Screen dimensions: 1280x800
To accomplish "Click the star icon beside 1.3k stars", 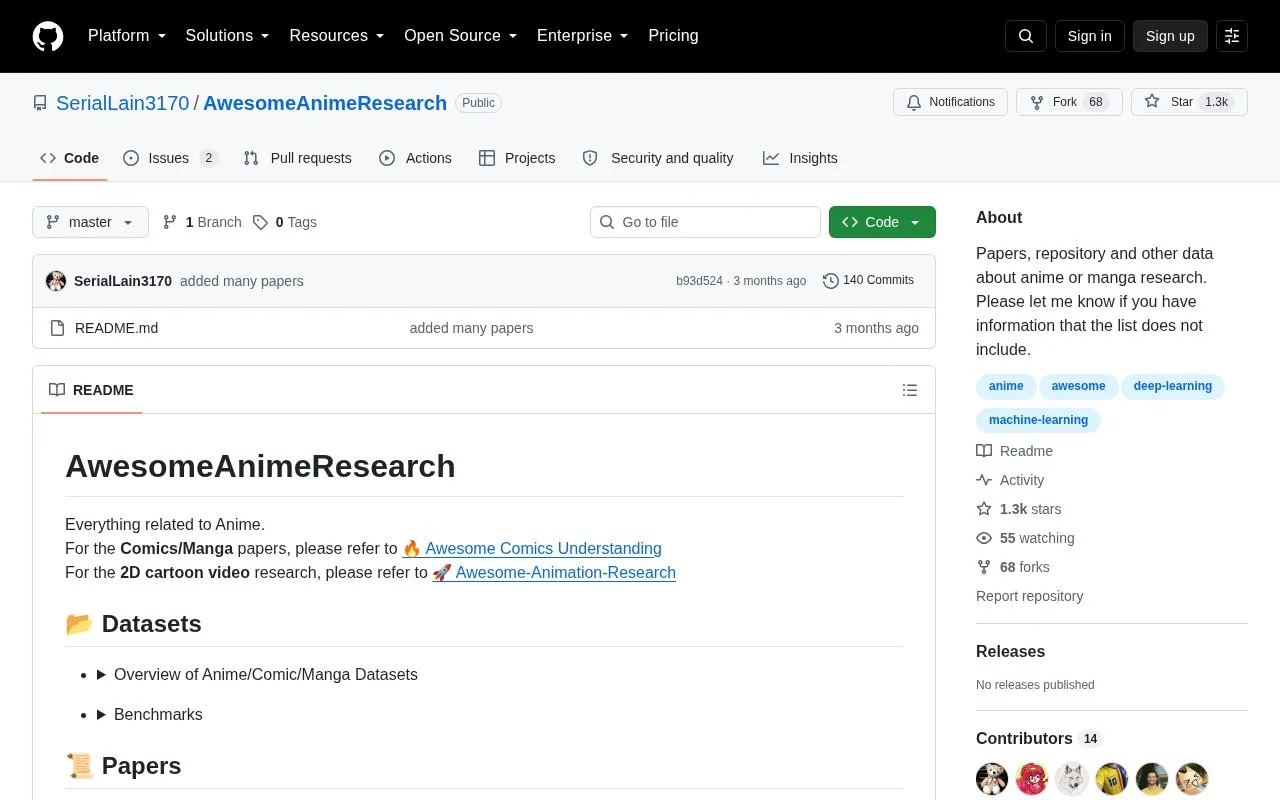I will 984,509.
